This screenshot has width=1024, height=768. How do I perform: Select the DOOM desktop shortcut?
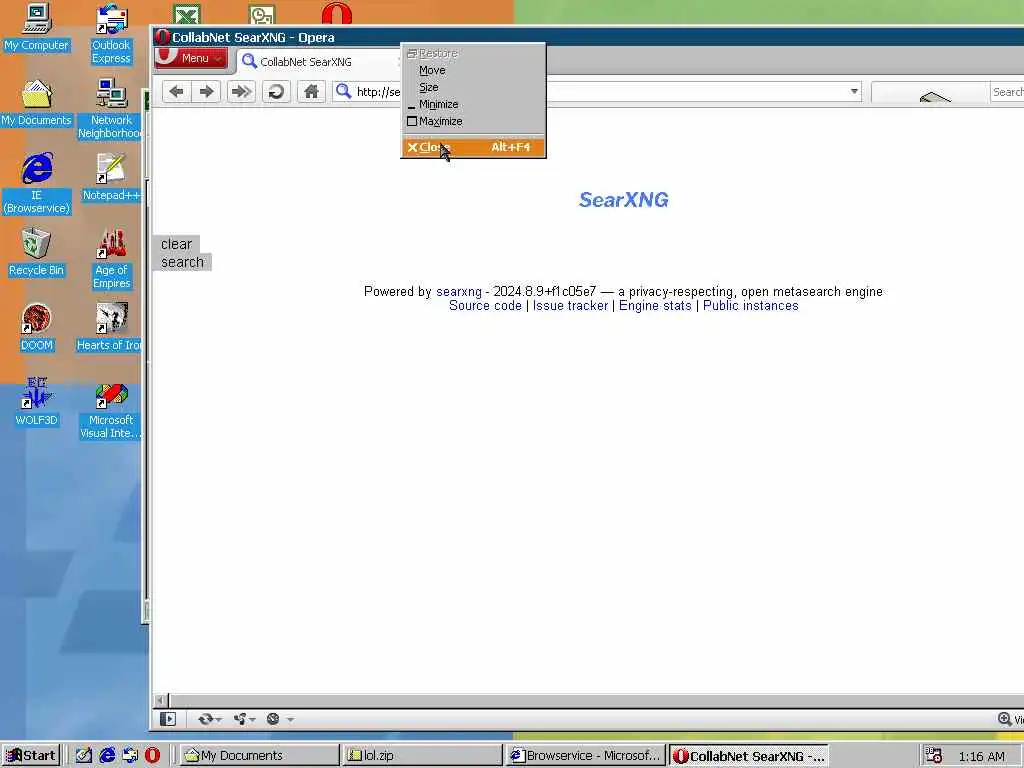pos(37,328)
